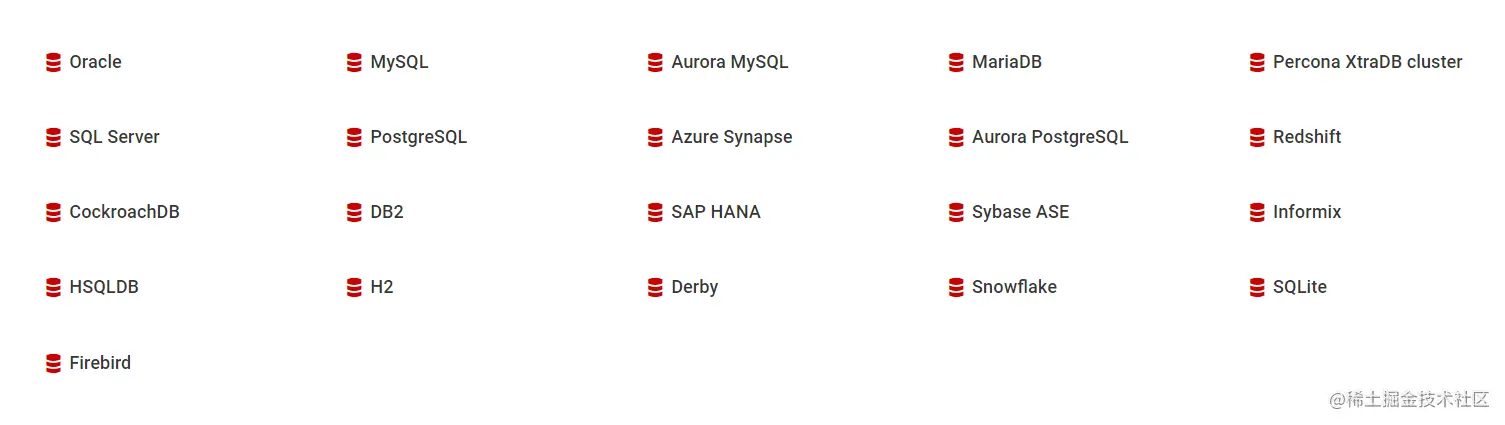Open the Sybase ASE link
1505x425 pixels.
1020,212
